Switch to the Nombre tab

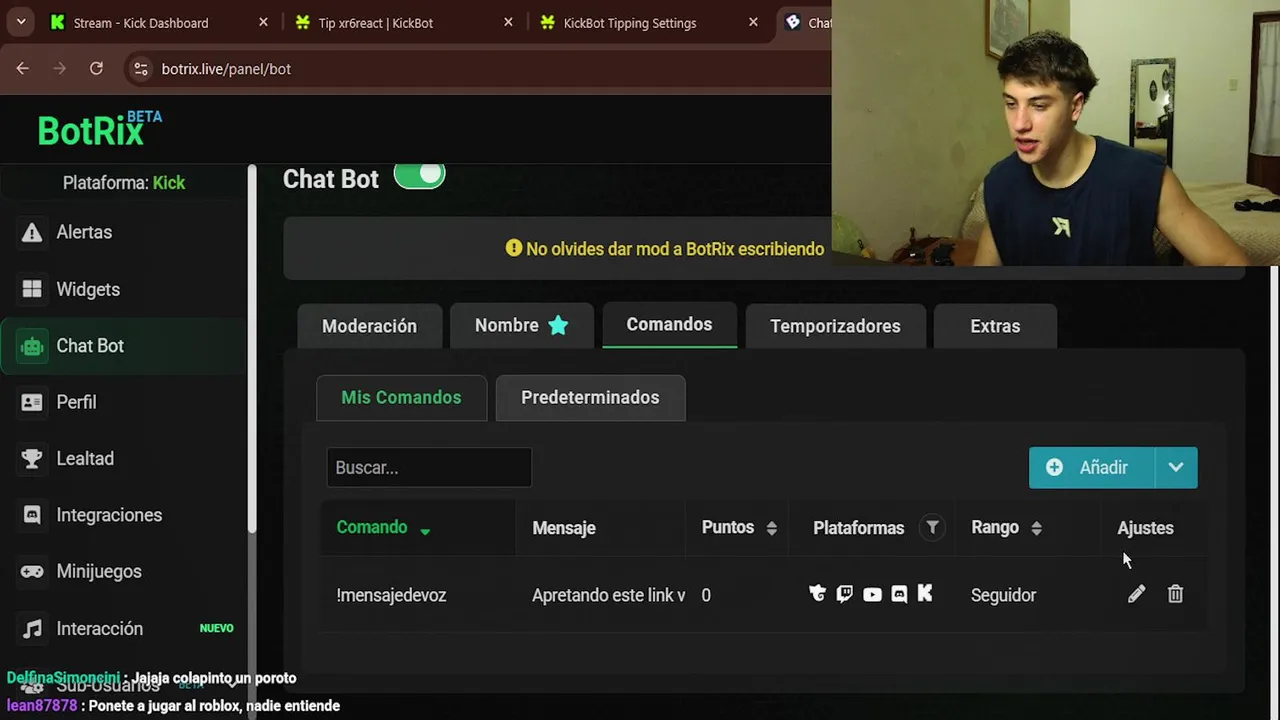tap(521, 325)
